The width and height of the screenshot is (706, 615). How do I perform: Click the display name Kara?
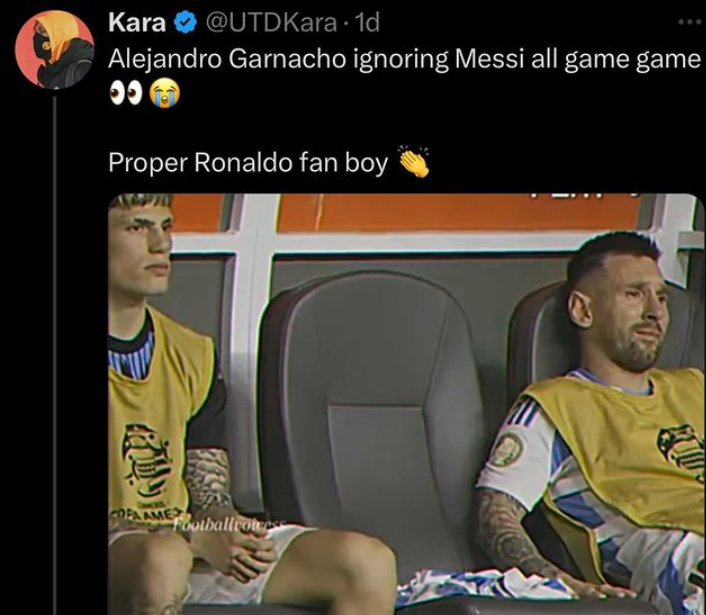tap(136, 23)
